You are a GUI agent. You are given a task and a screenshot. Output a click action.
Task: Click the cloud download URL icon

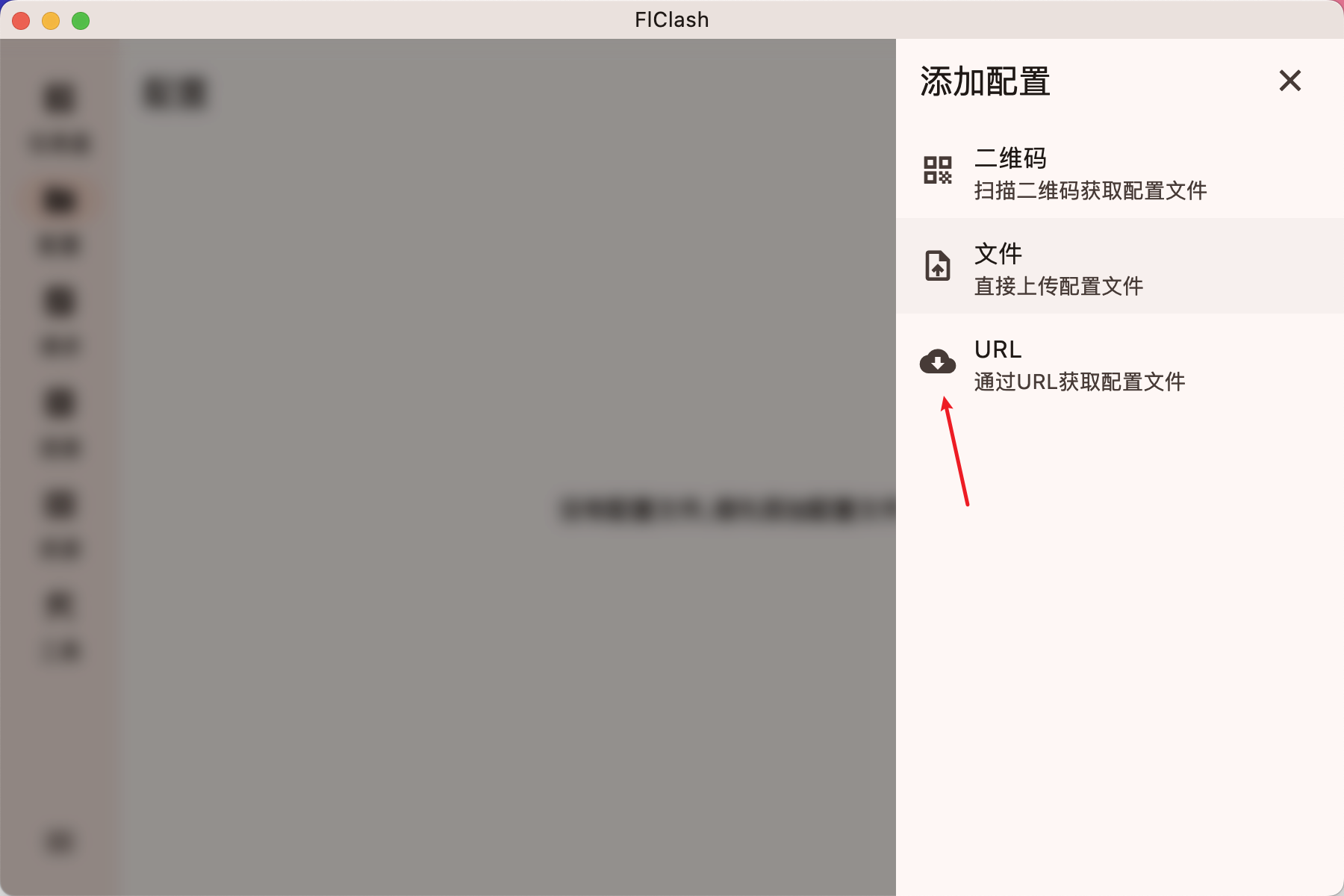pyautogui.click(x=938, y=361)
